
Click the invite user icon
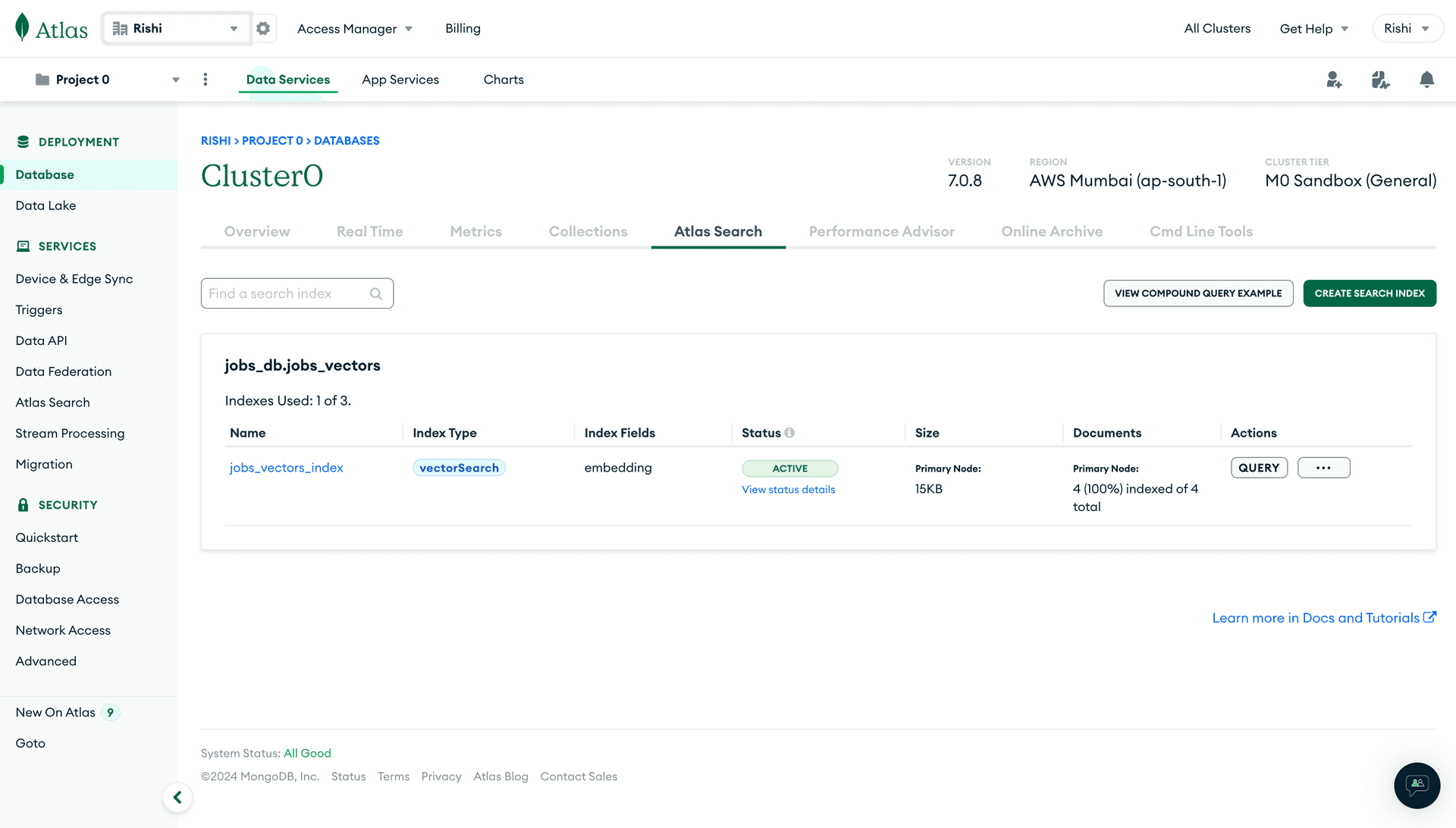click(1334, 80)
